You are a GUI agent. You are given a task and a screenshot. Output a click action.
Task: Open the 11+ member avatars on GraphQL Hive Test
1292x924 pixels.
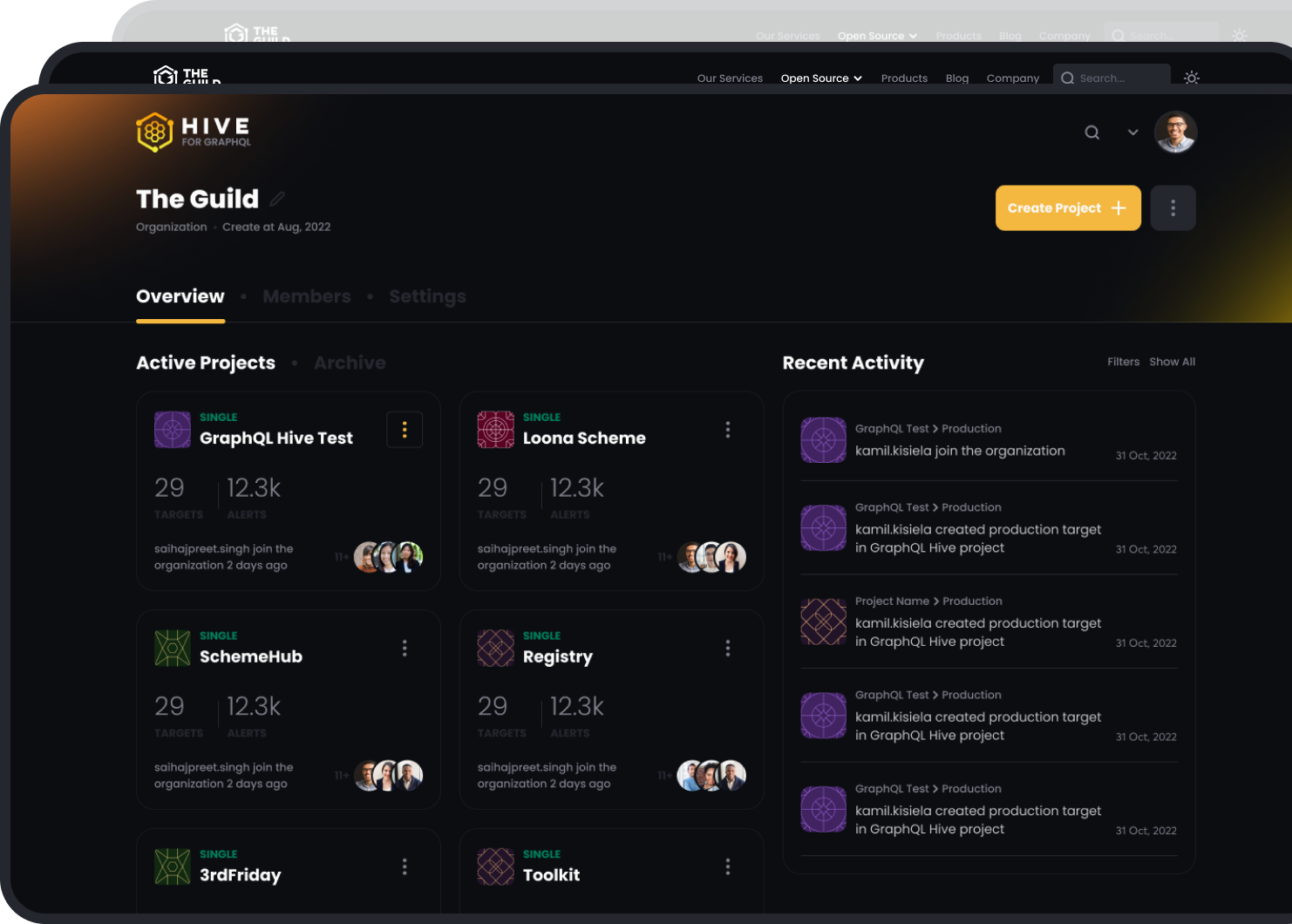coord(388,557)
